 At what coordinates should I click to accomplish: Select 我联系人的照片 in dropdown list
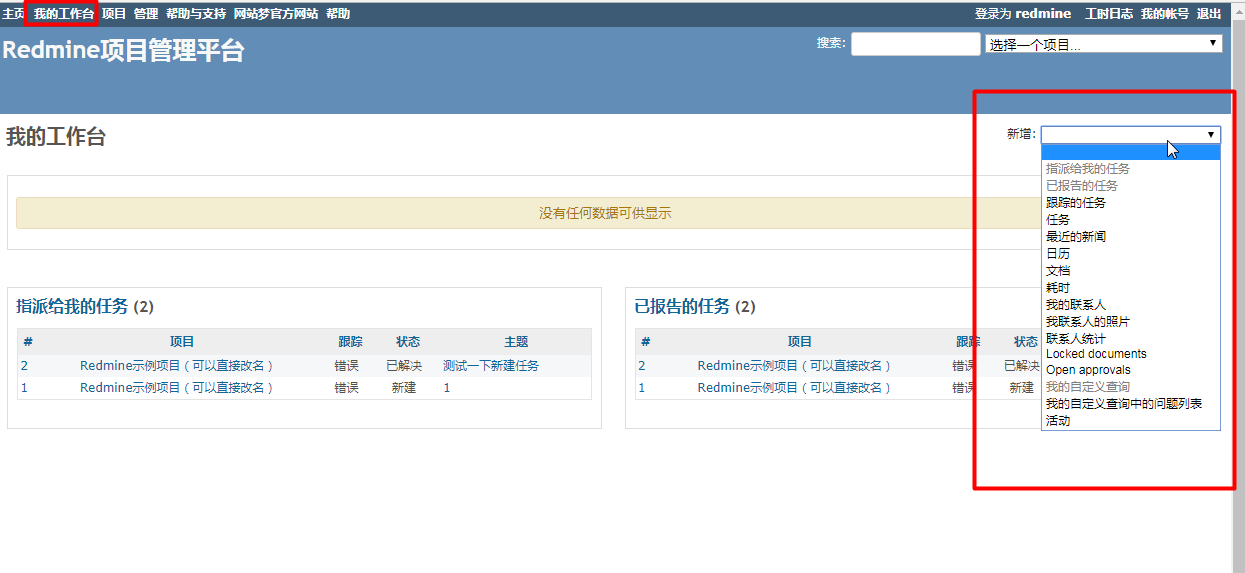click(x=1131, y=322)
